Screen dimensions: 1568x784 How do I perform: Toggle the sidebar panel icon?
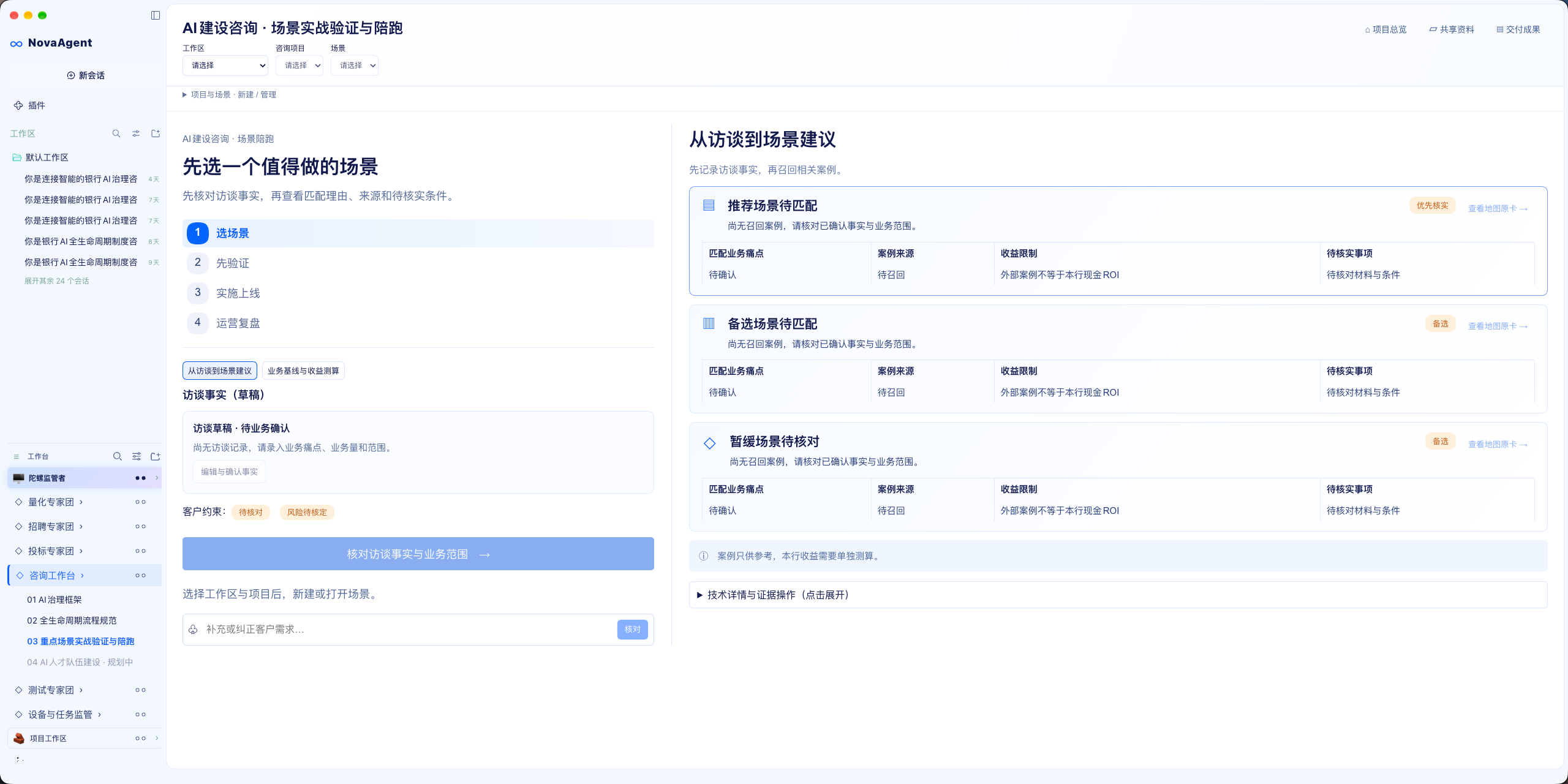[x=156, y=15]
